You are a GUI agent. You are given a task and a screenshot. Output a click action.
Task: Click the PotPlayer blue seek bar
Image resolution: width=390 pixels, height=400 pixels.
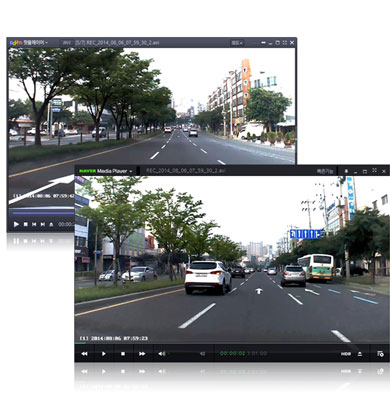[x=42, y=213]
